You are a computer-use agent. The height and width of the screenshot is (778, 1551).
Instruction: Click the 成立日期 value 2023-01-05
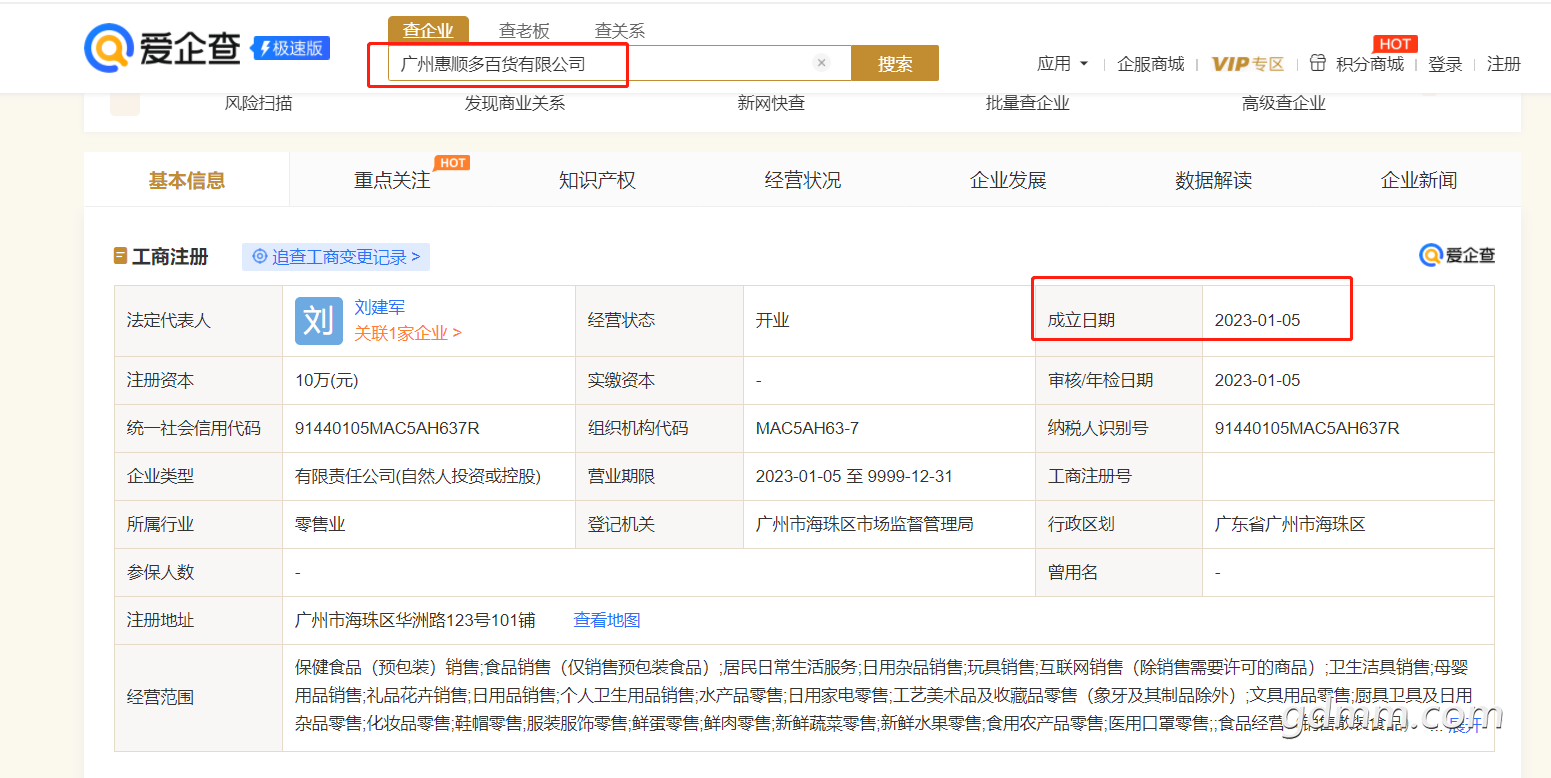1257,320
